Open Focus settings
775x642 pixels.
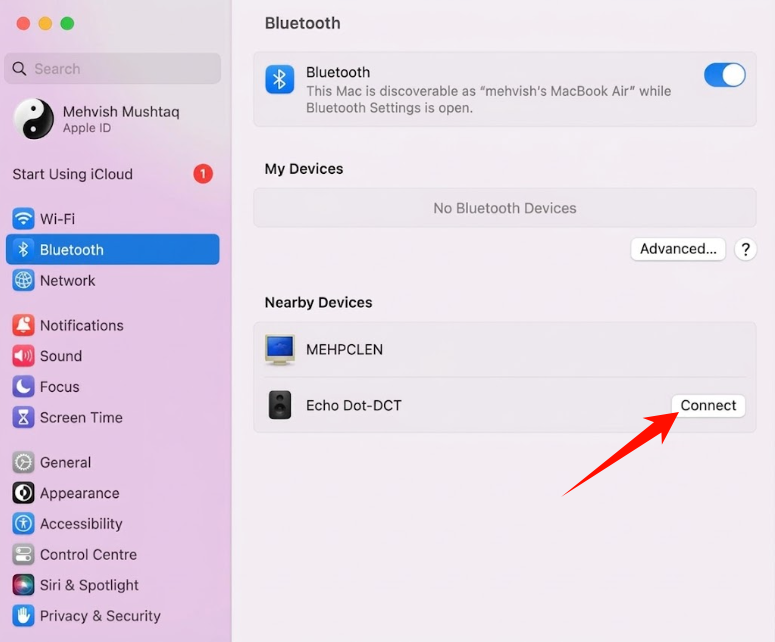tap(59, 386)
